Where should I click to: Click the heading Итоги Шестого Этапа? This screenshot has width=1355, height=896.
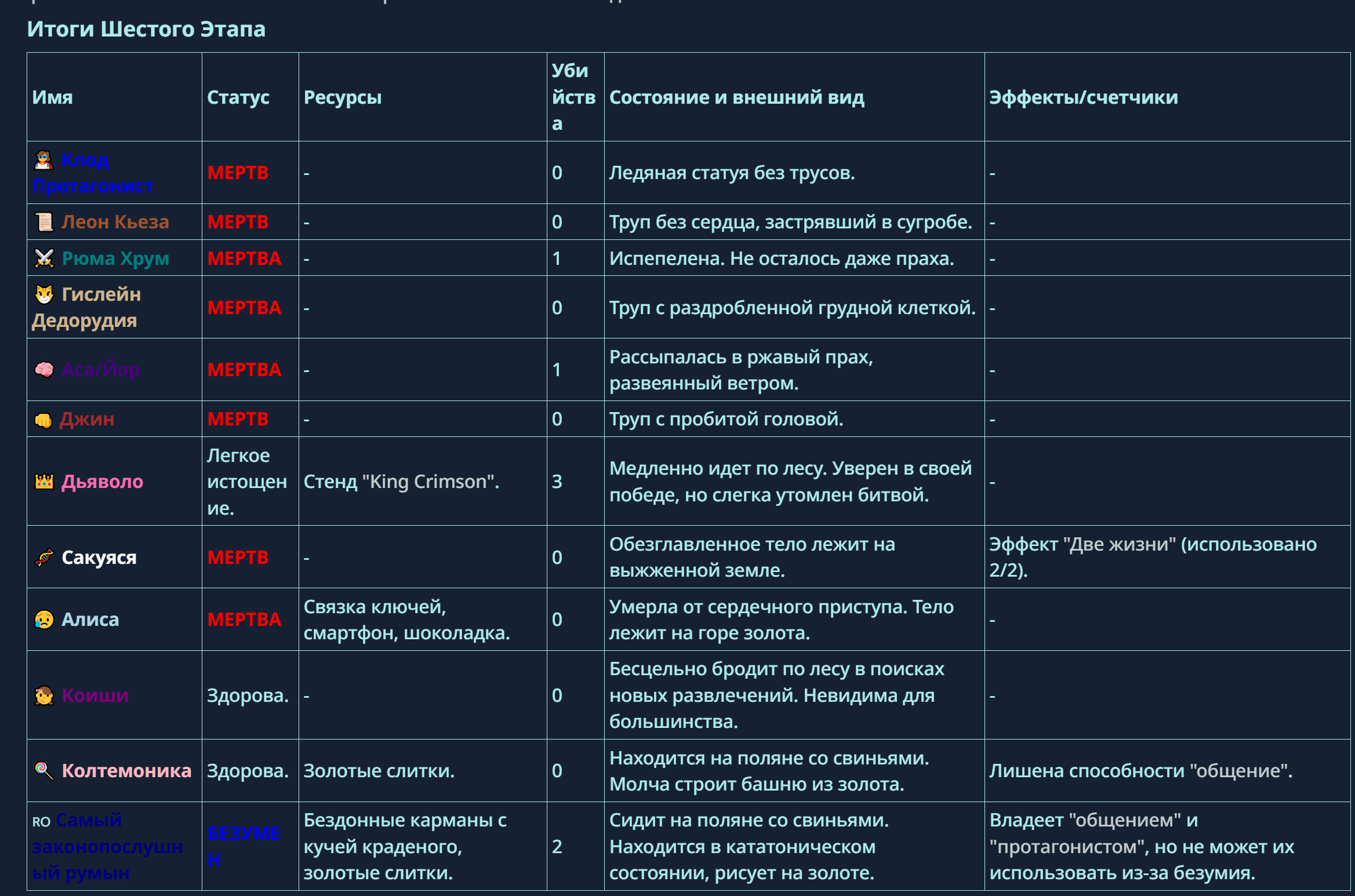click(x=146, y=29)
